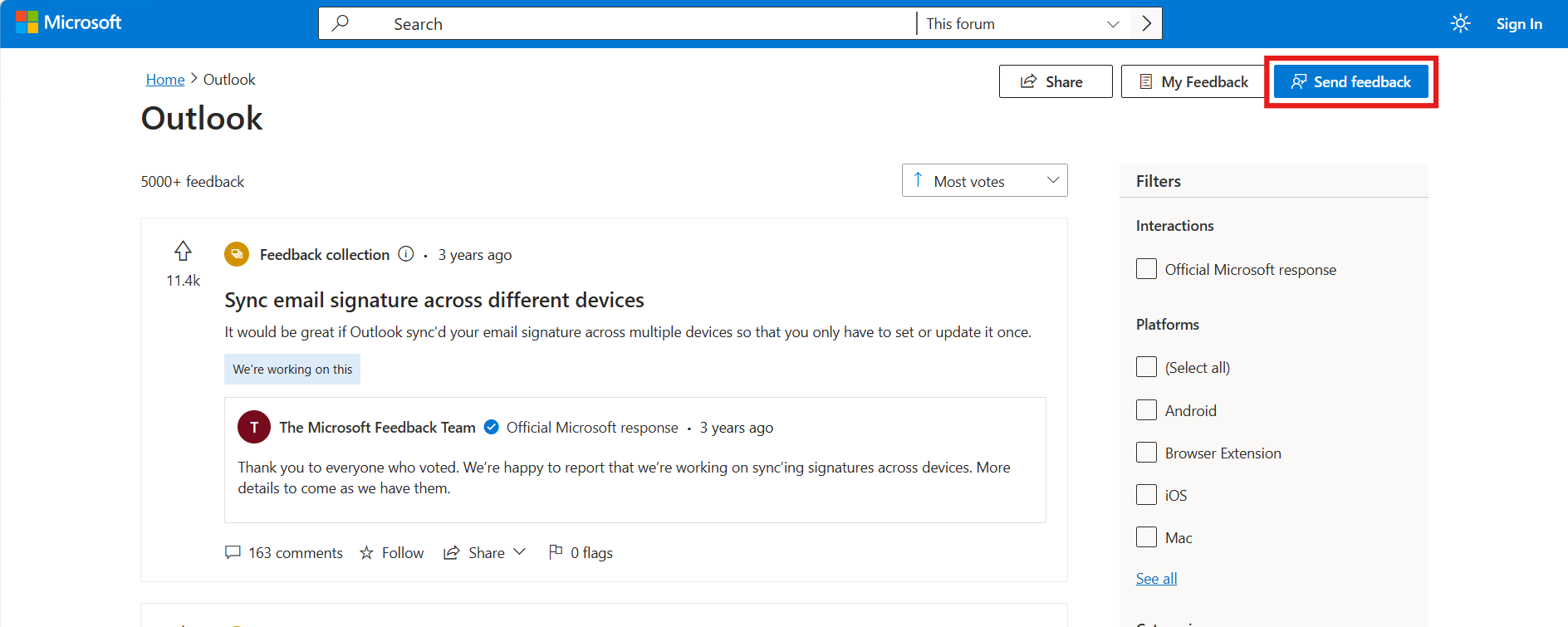Toggle the light/dark theme sun icon
The width and height of the screenshot is (1568, 627).
[1460, 23]
